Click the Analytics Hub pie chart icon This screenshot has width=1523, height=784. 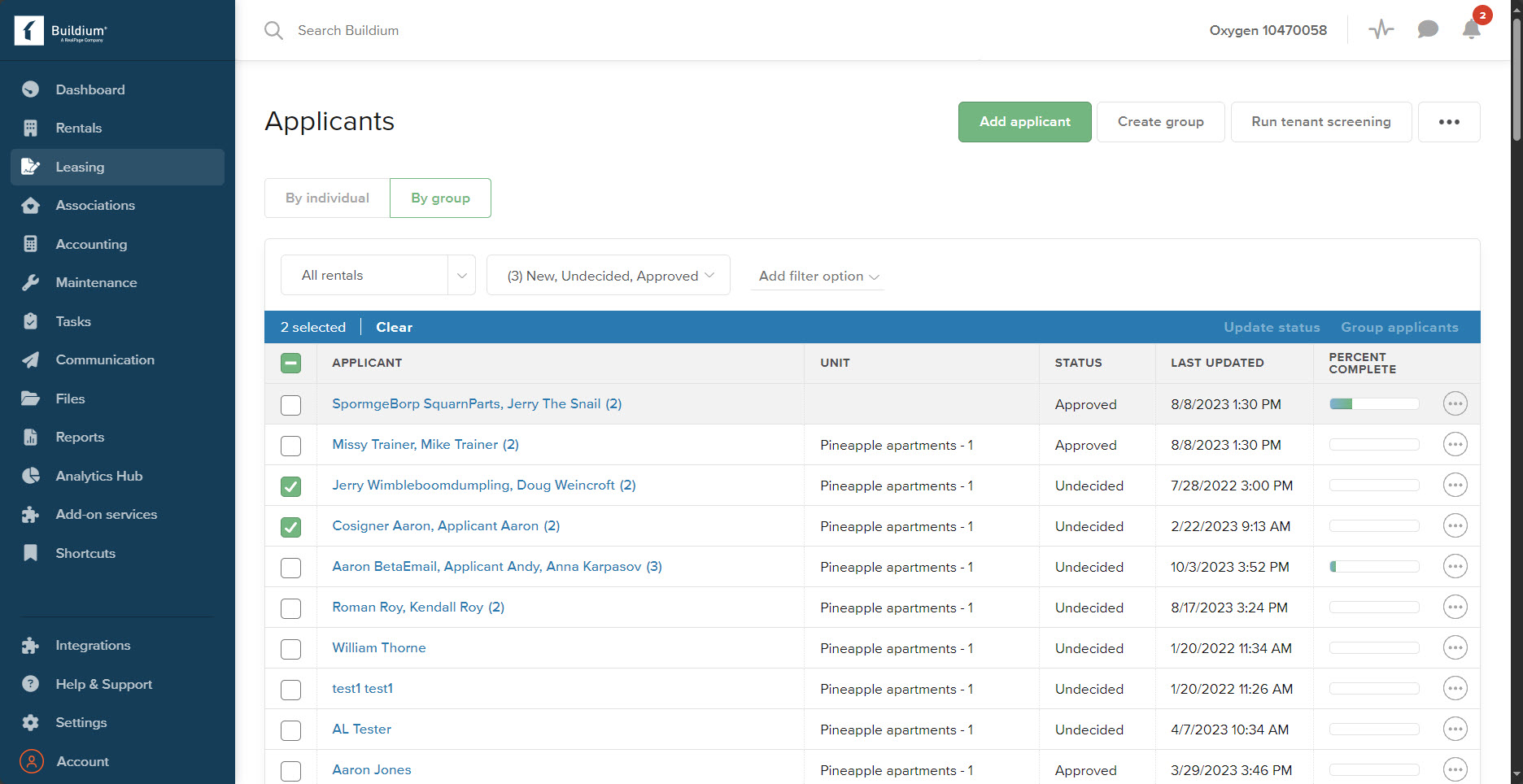click(31, 476)
